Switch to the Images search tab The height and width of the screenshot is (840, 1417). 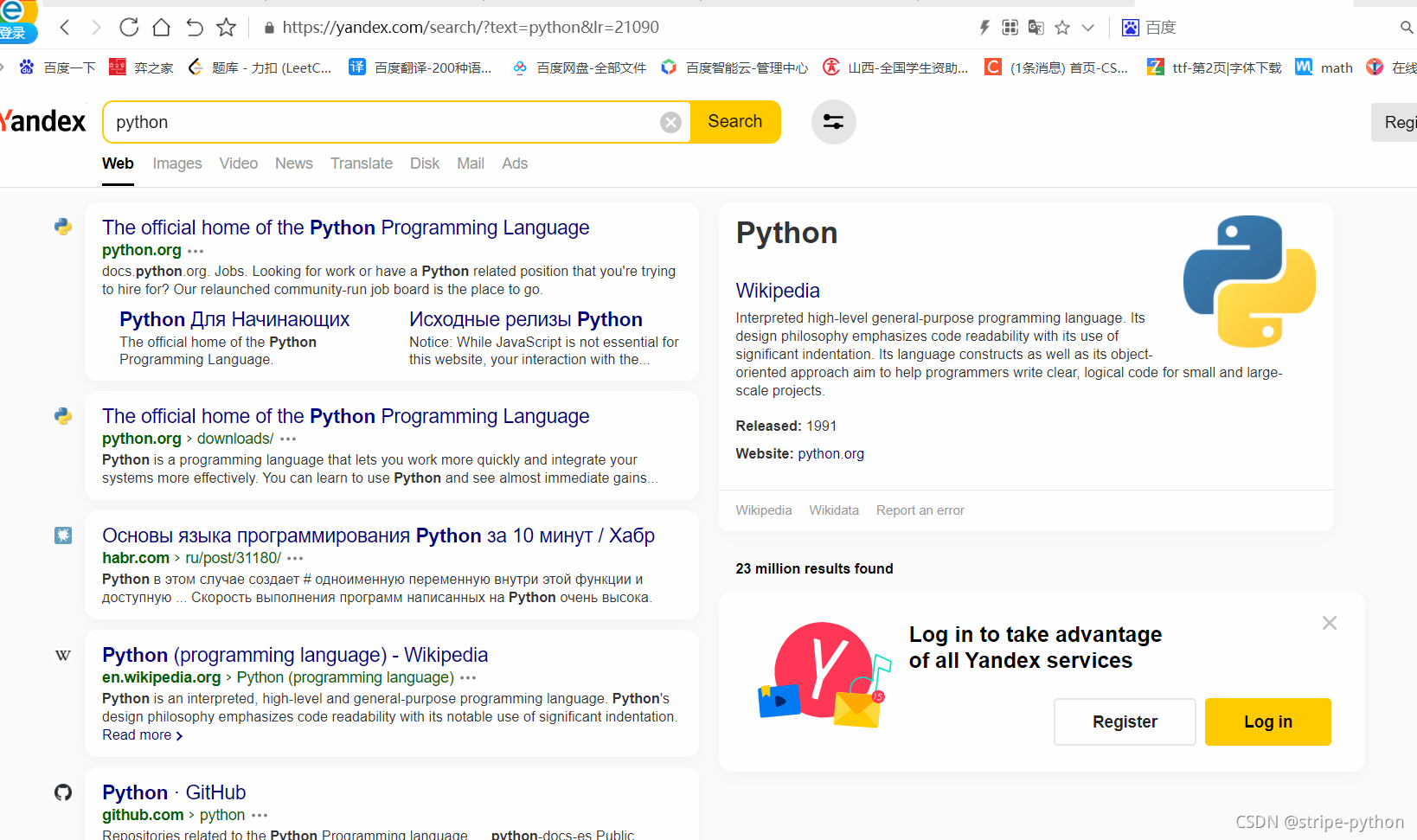pos(176,164)
